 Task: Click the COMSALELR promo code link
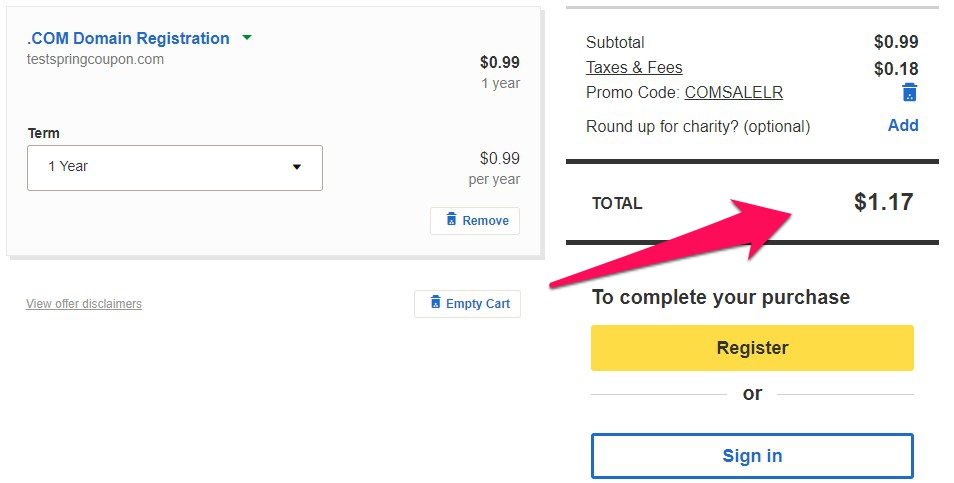click(x=734, y=92)
